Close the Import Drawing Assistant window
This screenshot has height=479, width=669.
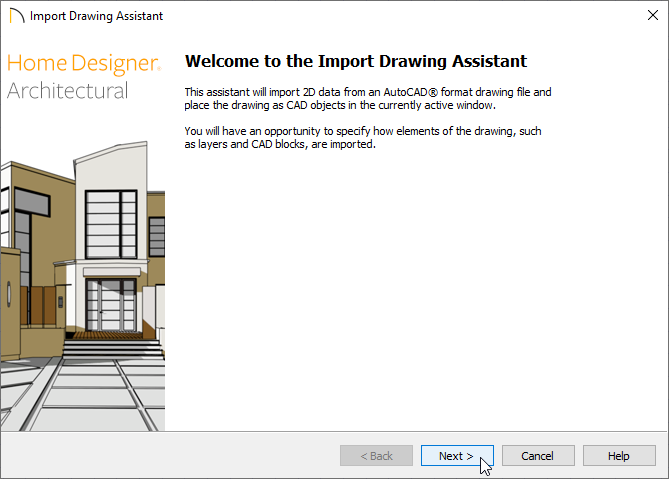pos(652,15)
